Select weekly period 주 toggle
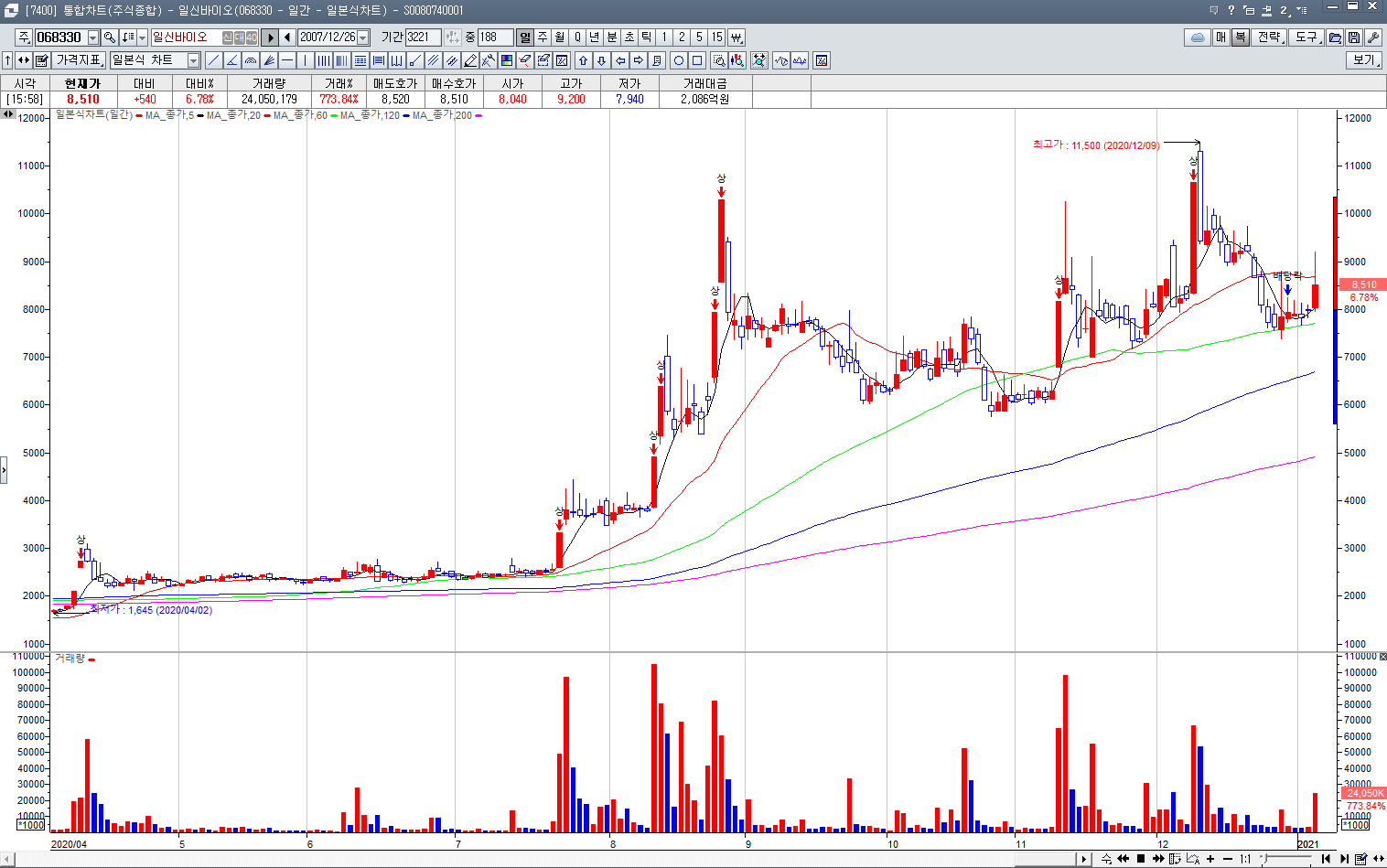Screen dimensions: 1387x868 coord(543,38)
